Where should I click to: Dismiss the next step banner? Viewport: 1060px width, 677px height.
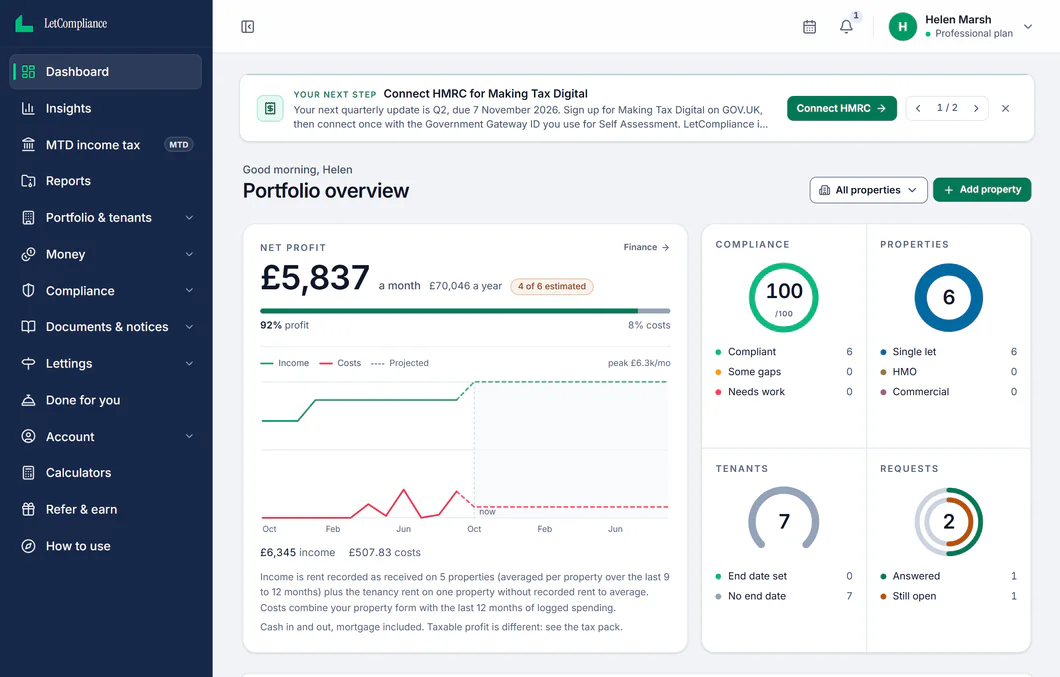[x=1005, y=108]
